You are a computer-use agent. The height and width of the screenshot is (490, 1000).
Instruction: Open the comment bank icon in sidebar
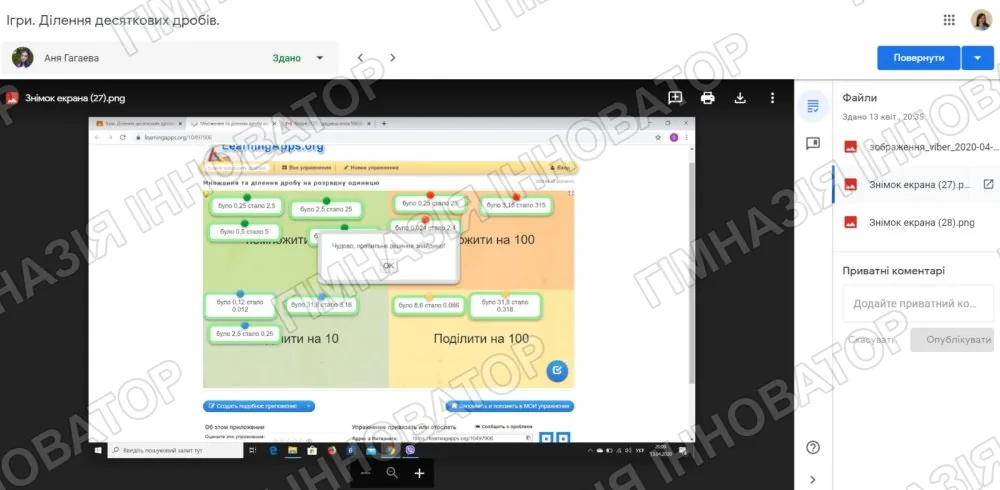click(812, 144)
